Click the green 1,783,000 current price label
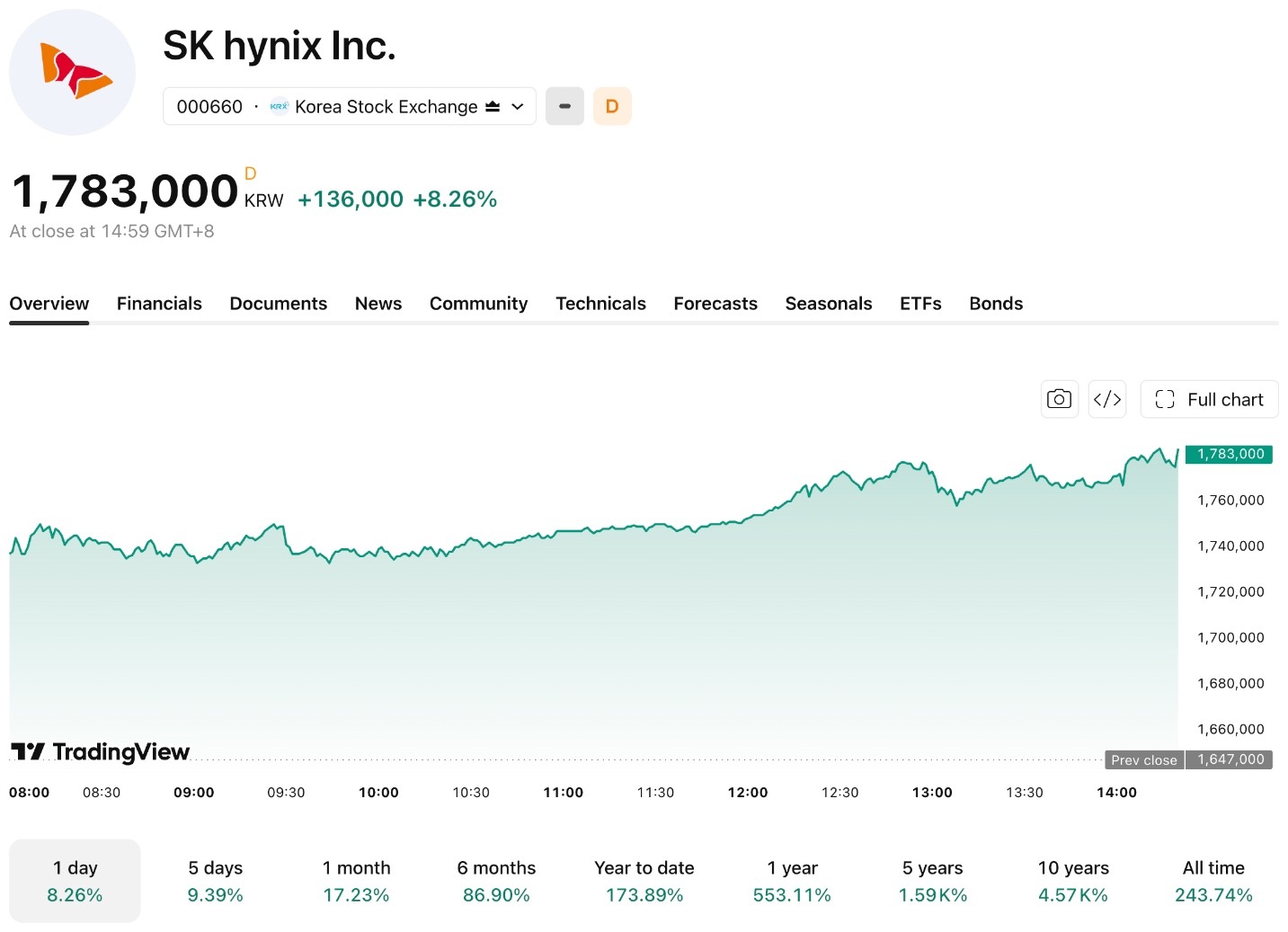Screen dimensions: 1288x932 tap(1230, 454)
